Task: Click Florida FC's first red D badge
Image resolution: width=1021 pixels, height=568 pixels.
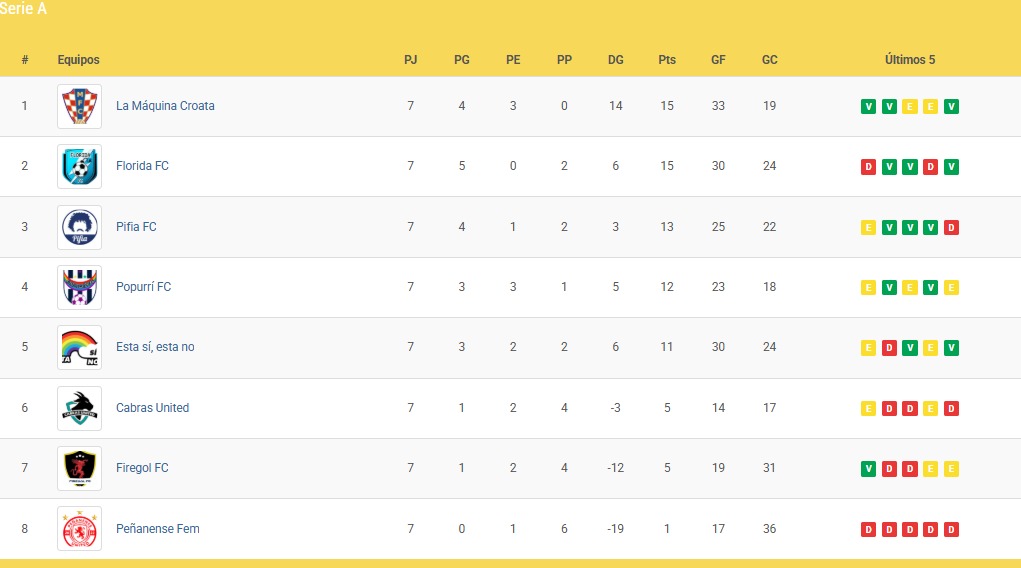Action: tap(868, 166)
